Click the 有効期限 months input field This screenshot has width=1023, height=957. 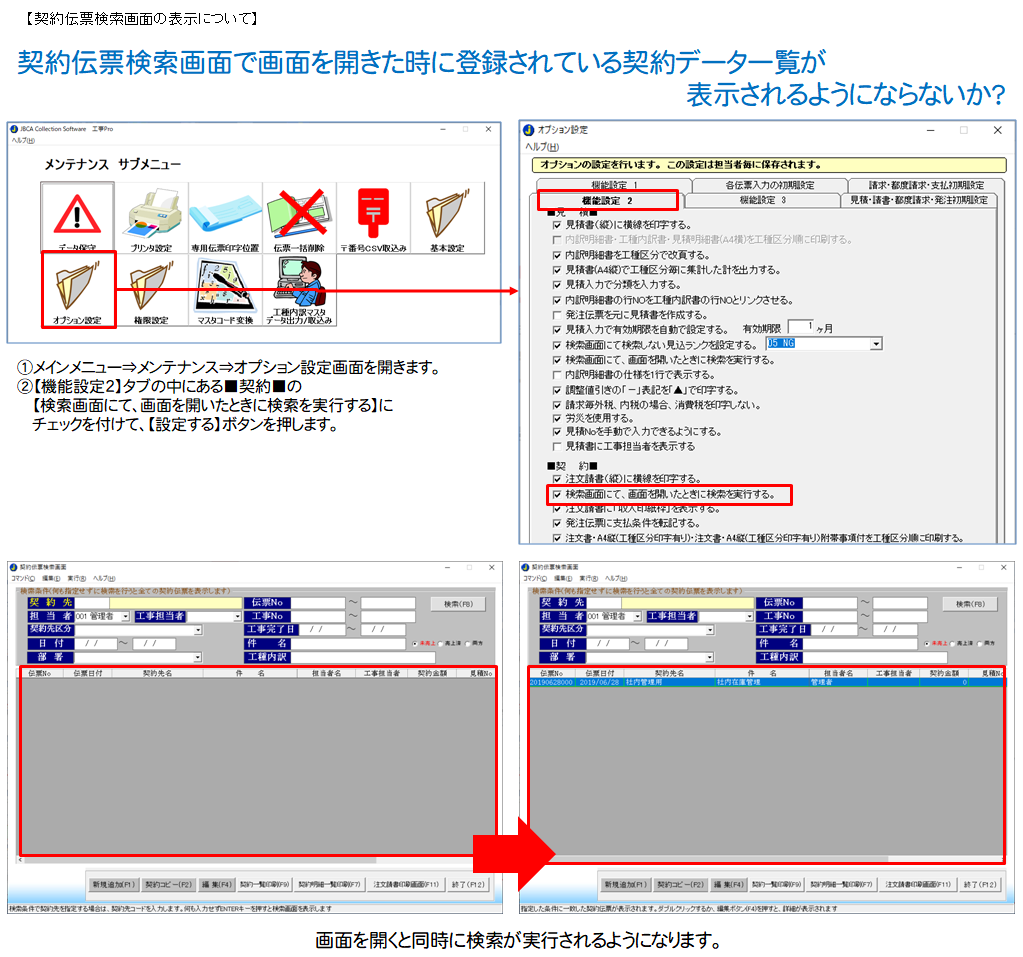pyautogui.click(x=801, y=327)
